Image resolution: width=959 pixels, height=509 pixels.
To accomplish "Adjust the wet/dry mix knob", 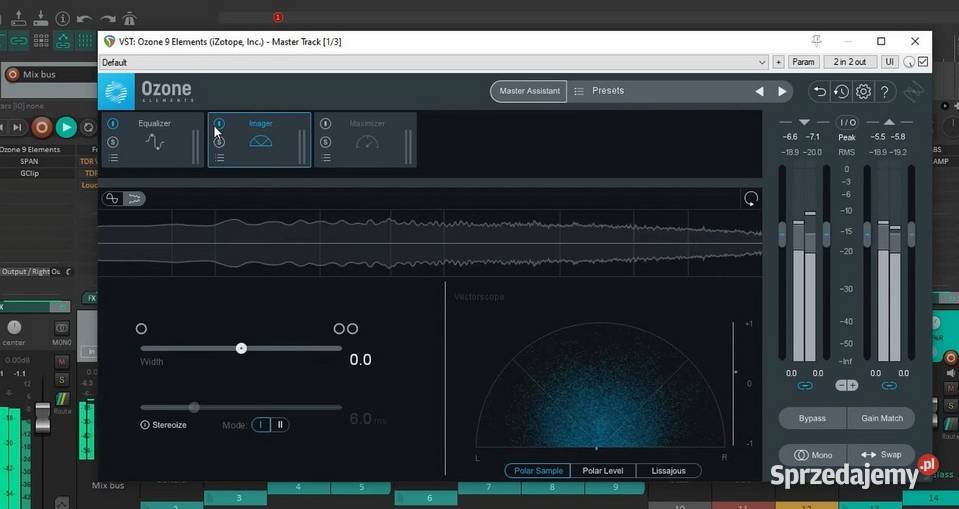I will point(909,62).
